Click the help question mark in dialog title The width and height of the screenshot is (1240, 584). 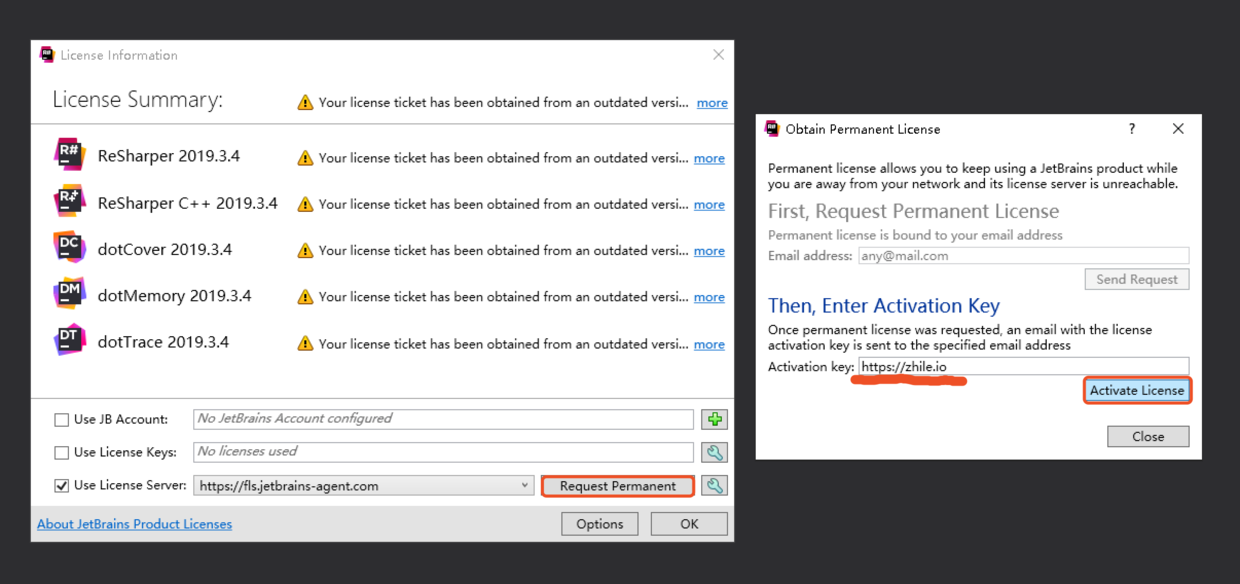(1132, 129)
